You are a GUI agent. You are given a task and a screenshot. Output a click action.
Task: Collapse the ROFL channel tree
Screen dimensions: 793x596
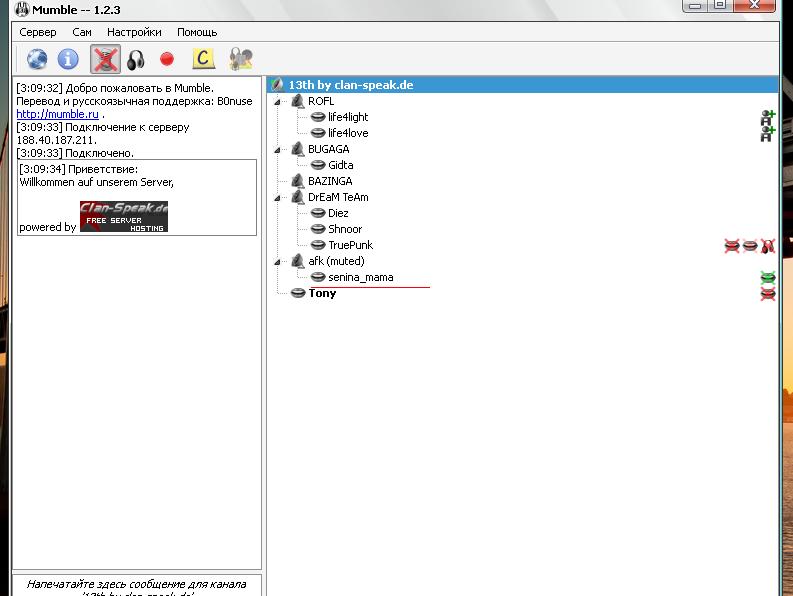[277, 101]
